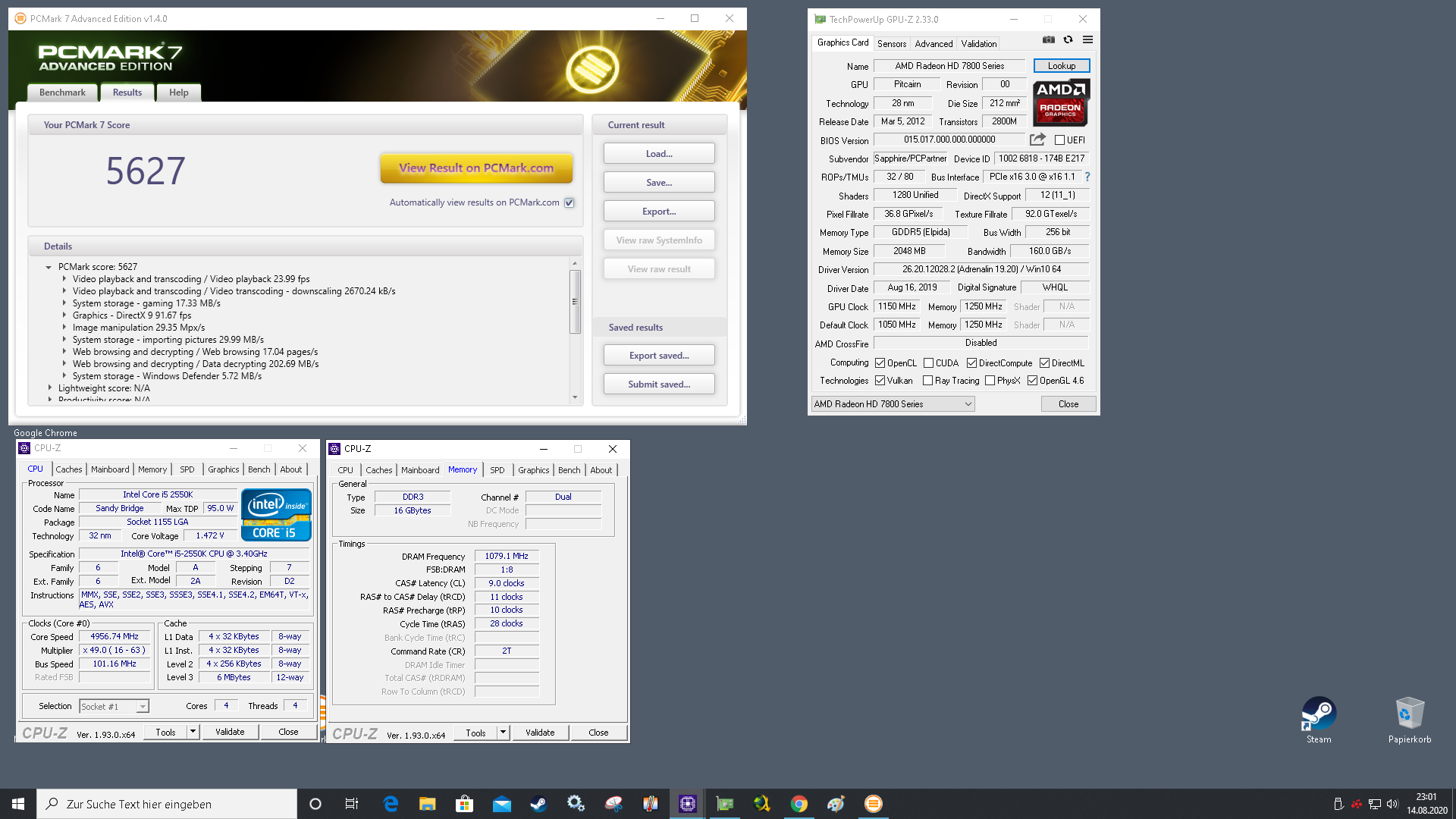
Task: Open the Mainboard tab in left CPU-Z window
Action: point(110,469)
